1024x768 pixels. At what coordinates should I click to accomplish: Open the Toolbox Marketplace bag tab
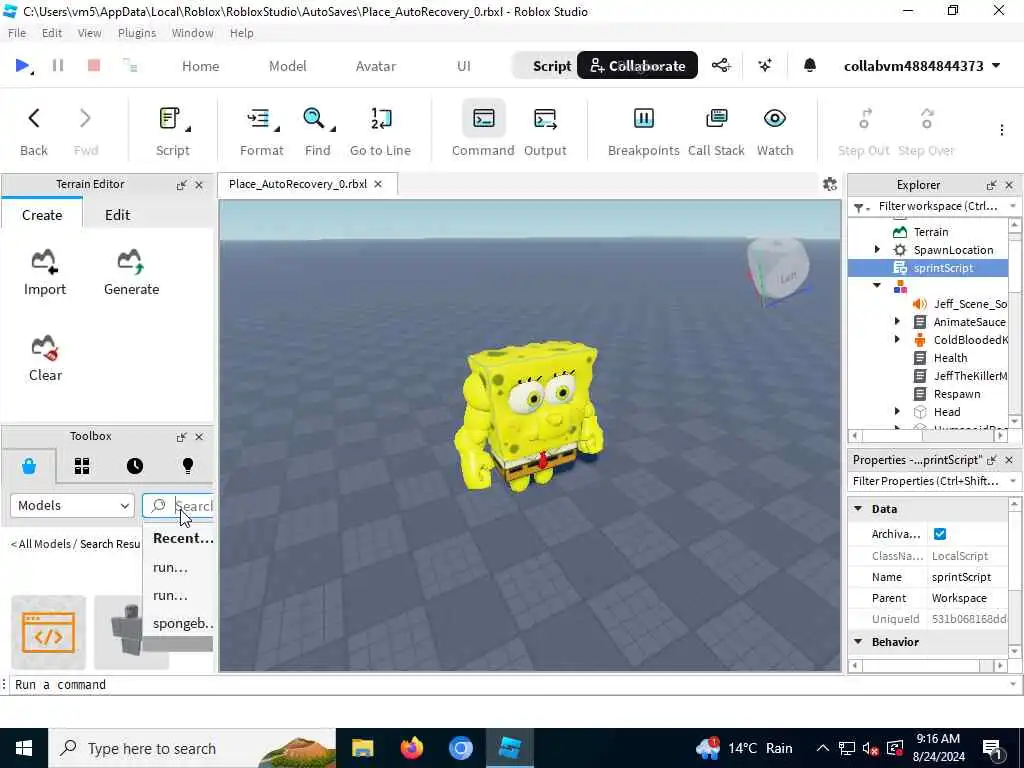(29, 466)
